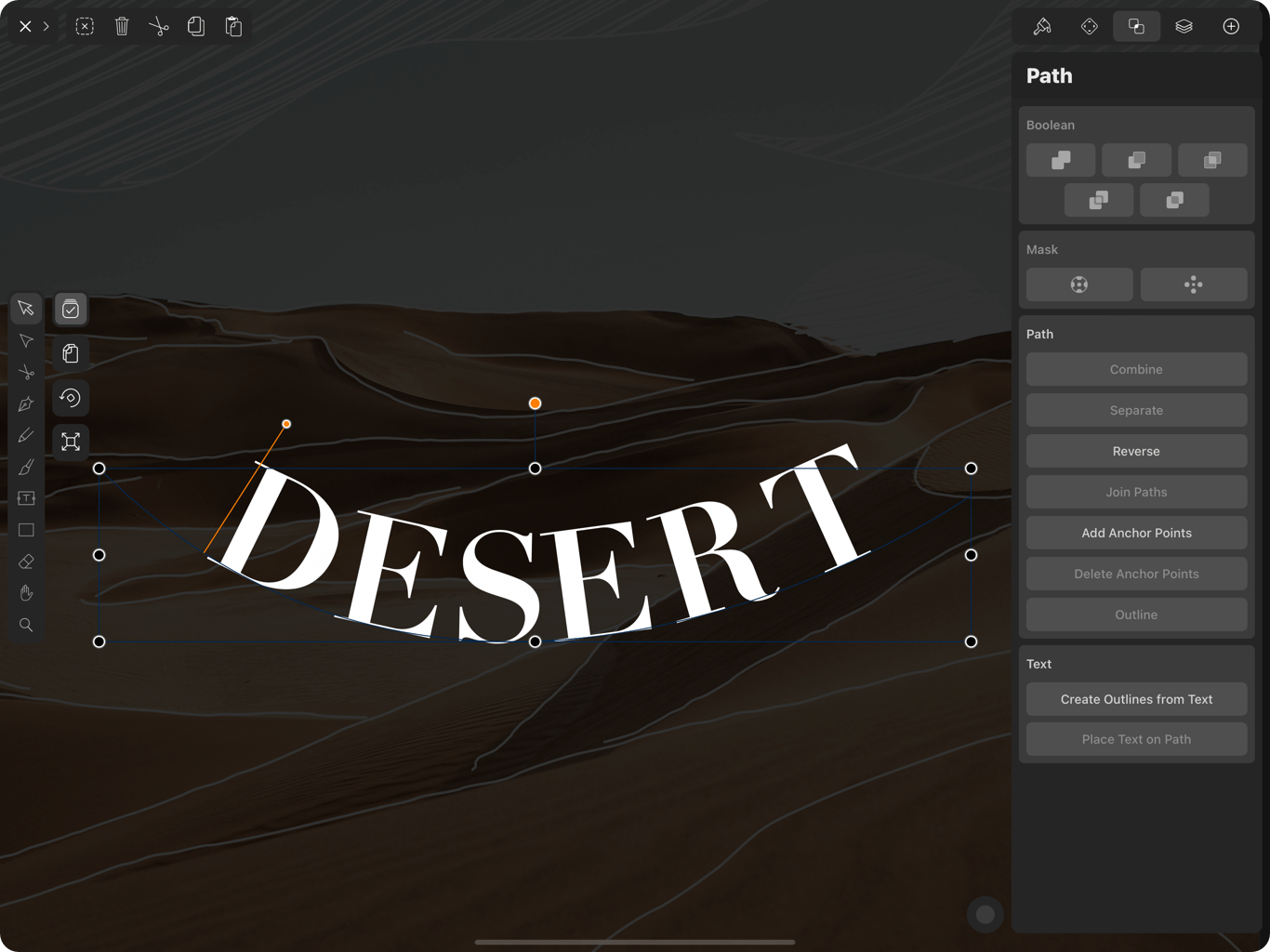
Task: Click Place Text on Path
Action: [x=1136, y=739]
